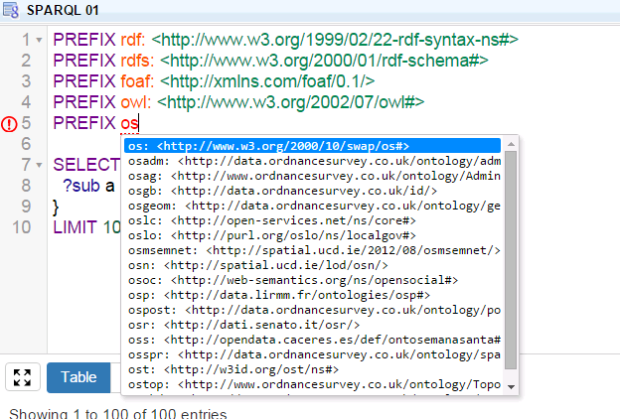Collapse the SELECT block fold arrow on line 7

pos(38,164)
